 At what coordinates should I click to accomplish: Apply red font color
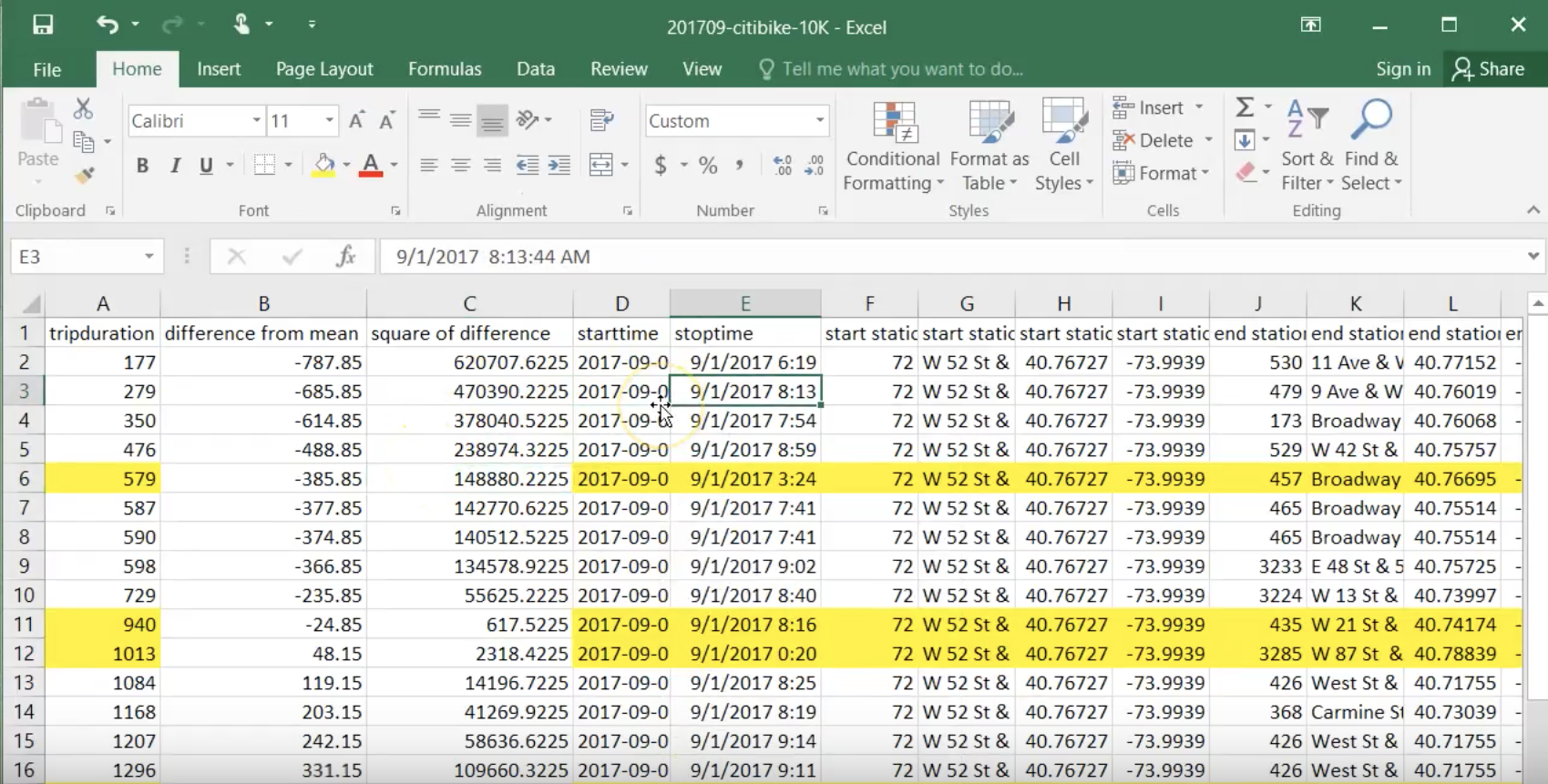click(371, 165)
